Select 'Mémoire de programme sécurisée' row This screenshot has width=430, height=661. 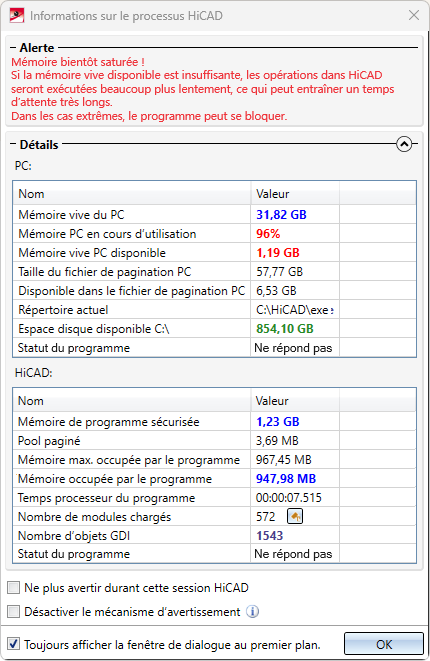coord(215,422)
